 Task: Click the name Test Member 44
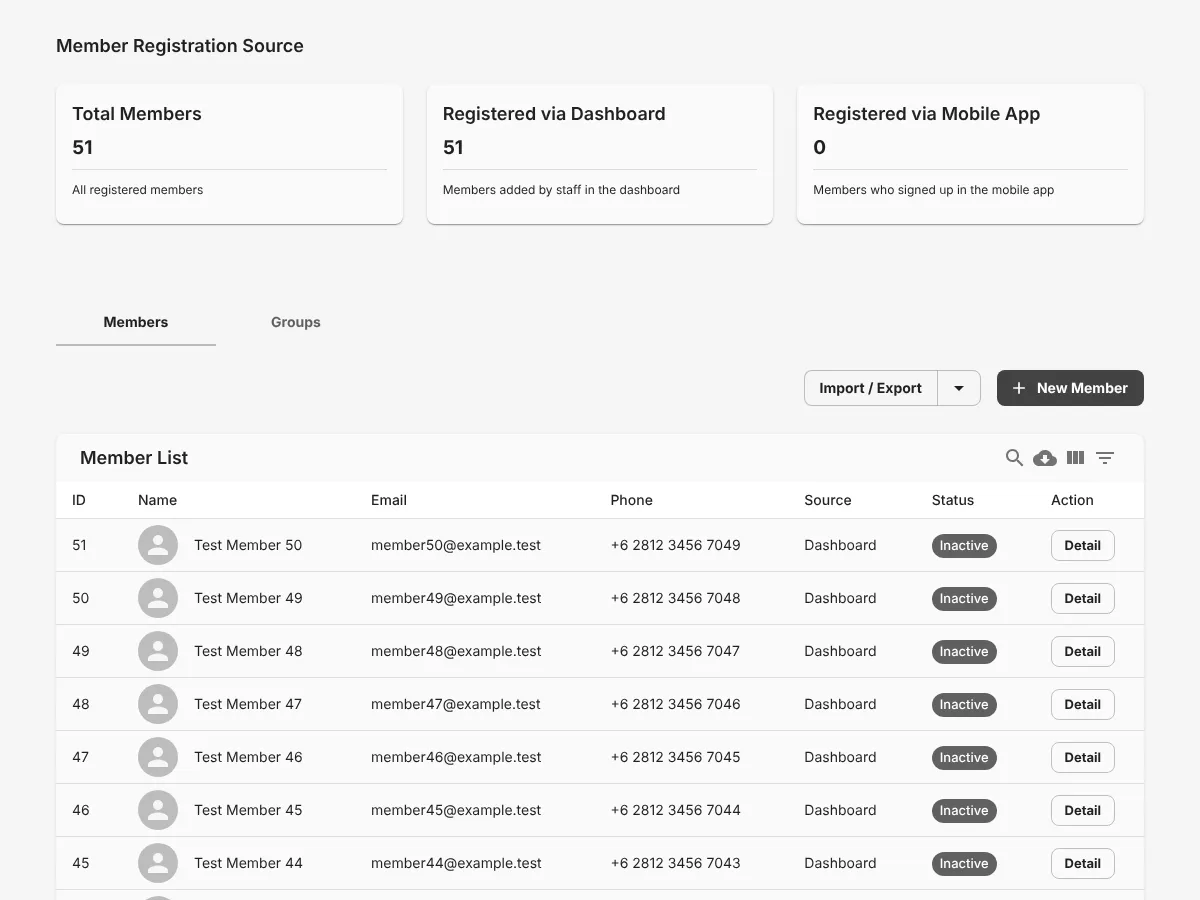248,863
